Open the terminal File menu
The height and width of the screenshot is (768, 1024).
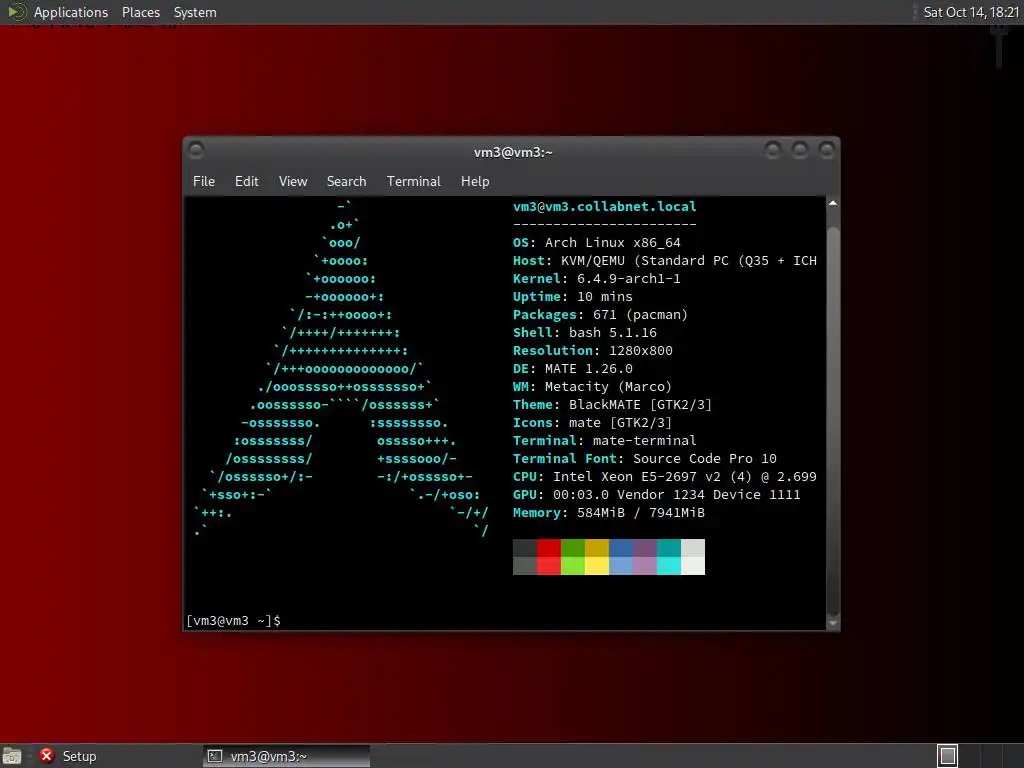[204, 182]
